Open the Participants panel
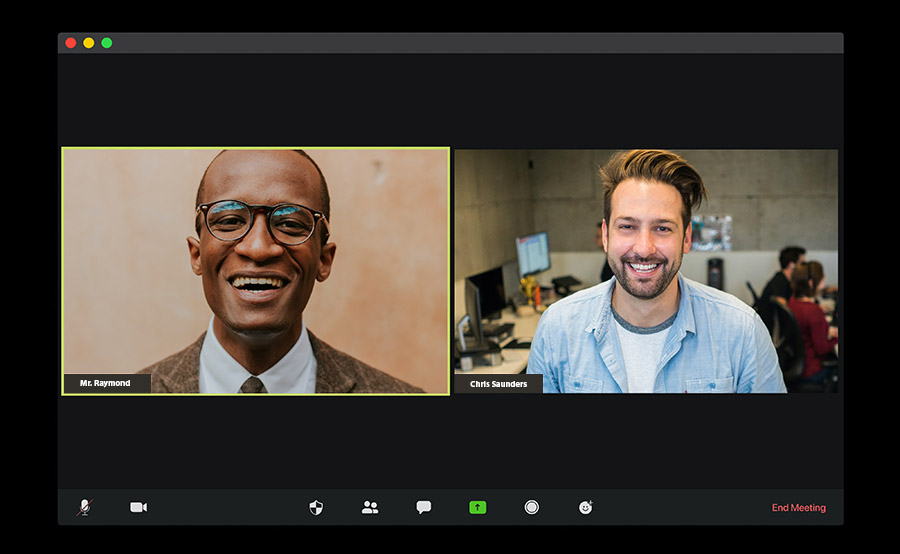Screen dimensions: 900x554 point(370,507)
